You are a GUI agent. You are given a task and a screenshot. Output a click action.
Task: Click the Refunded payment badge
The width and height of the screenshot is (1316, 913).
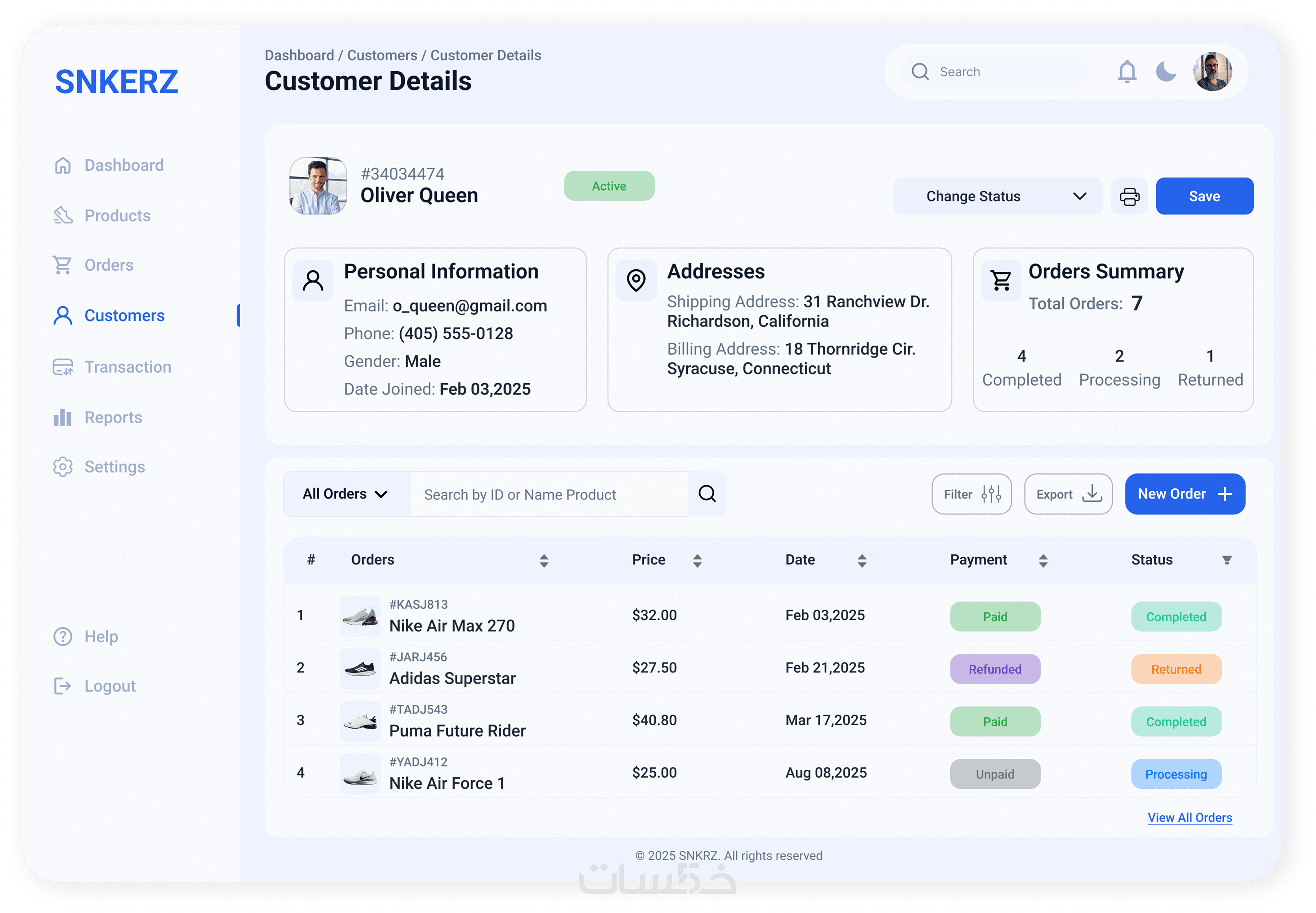click(995, 669)
